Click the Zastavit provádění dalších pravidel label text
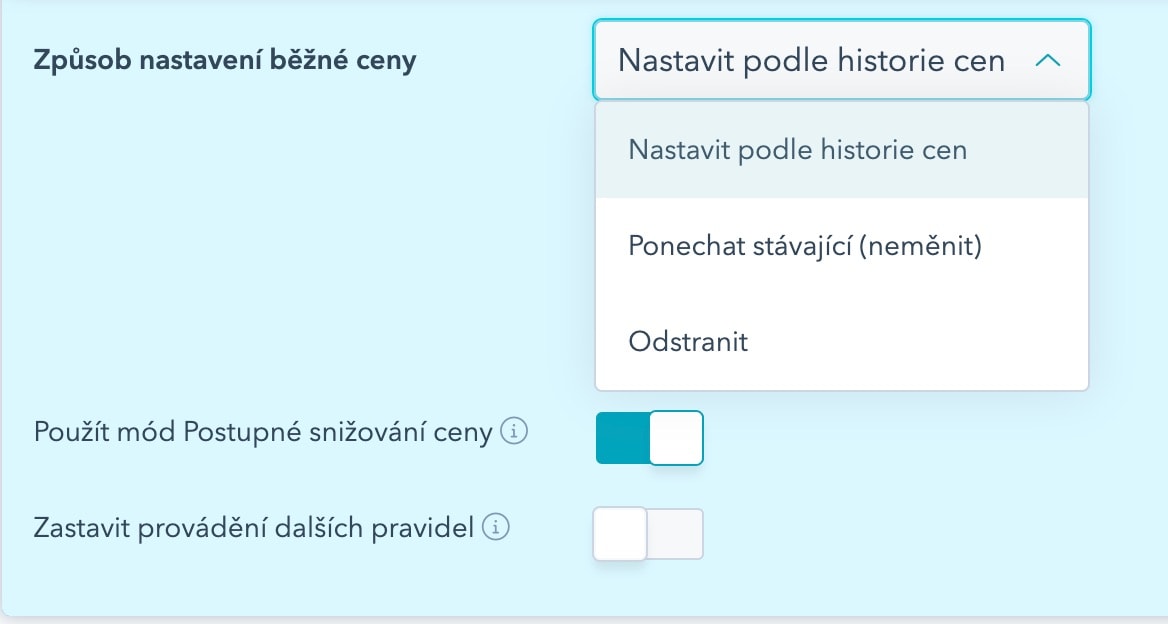The image size is (1168, 624). click(x=254, y=528)
